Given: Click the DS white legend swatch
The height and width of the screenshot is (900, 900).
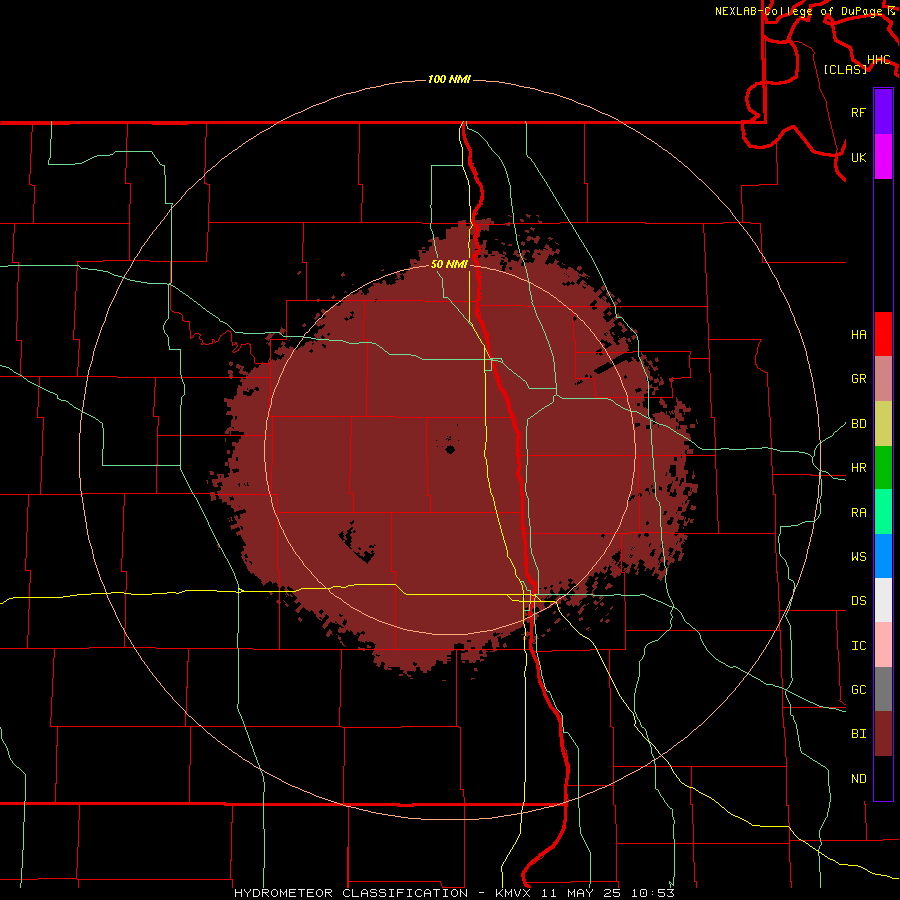Looking at the screenshot, I should [x=883, y=600].
